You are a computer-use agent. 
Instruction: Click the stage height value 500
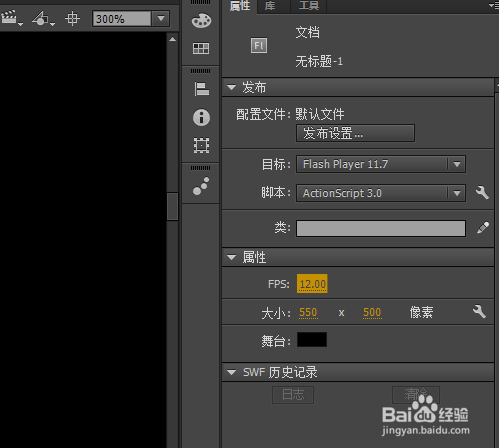point(372,313)
